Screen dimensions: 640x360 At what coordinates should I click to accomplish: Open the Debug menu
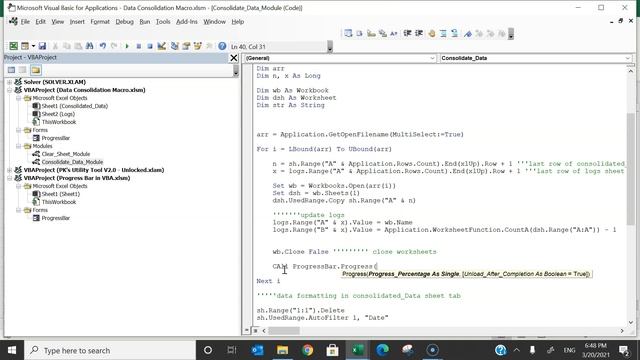[124, 22]
